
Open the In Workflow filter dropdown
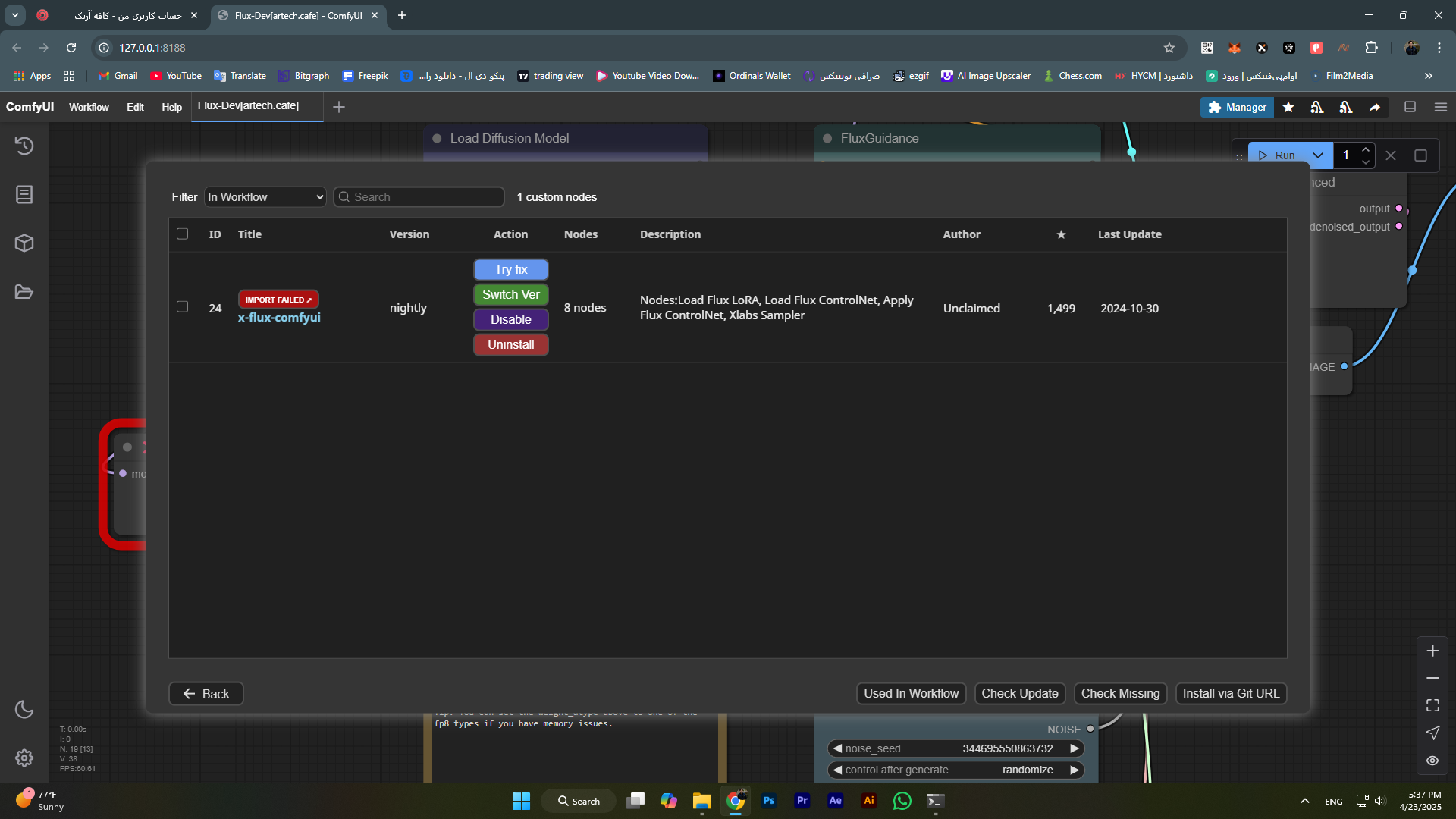click(x=265, y=197)
